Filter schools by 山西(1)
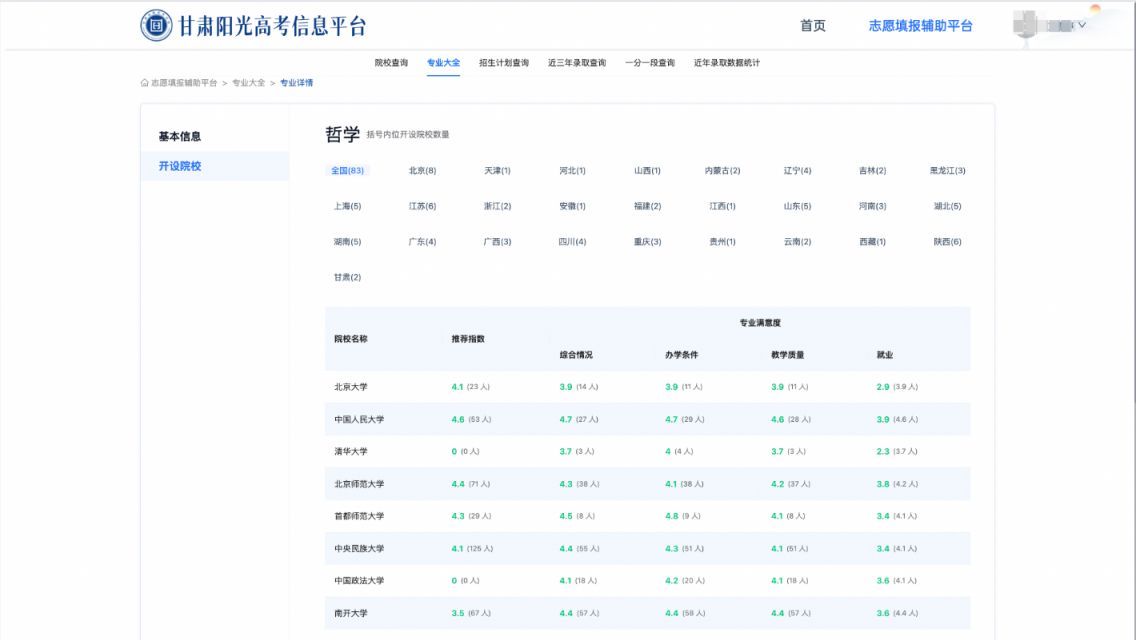The height and width of the screenshot is (640, 1136). click(x=647, y=170)
